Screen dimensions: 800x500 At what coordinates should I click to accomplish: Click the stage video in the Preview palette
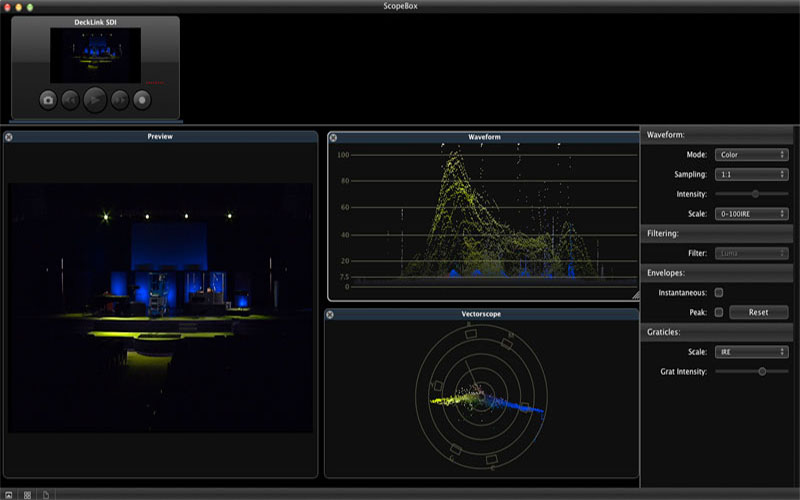(x=160, y=308)
